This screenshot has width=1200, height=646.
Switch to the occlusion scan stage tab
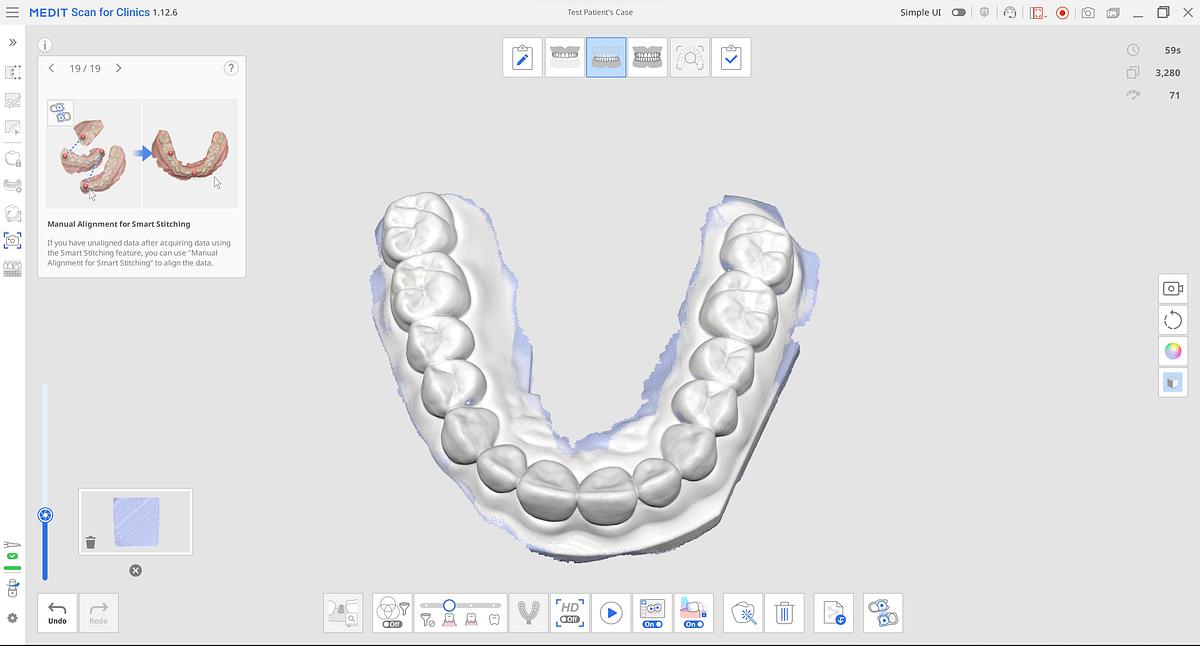[x=648, y=58]
